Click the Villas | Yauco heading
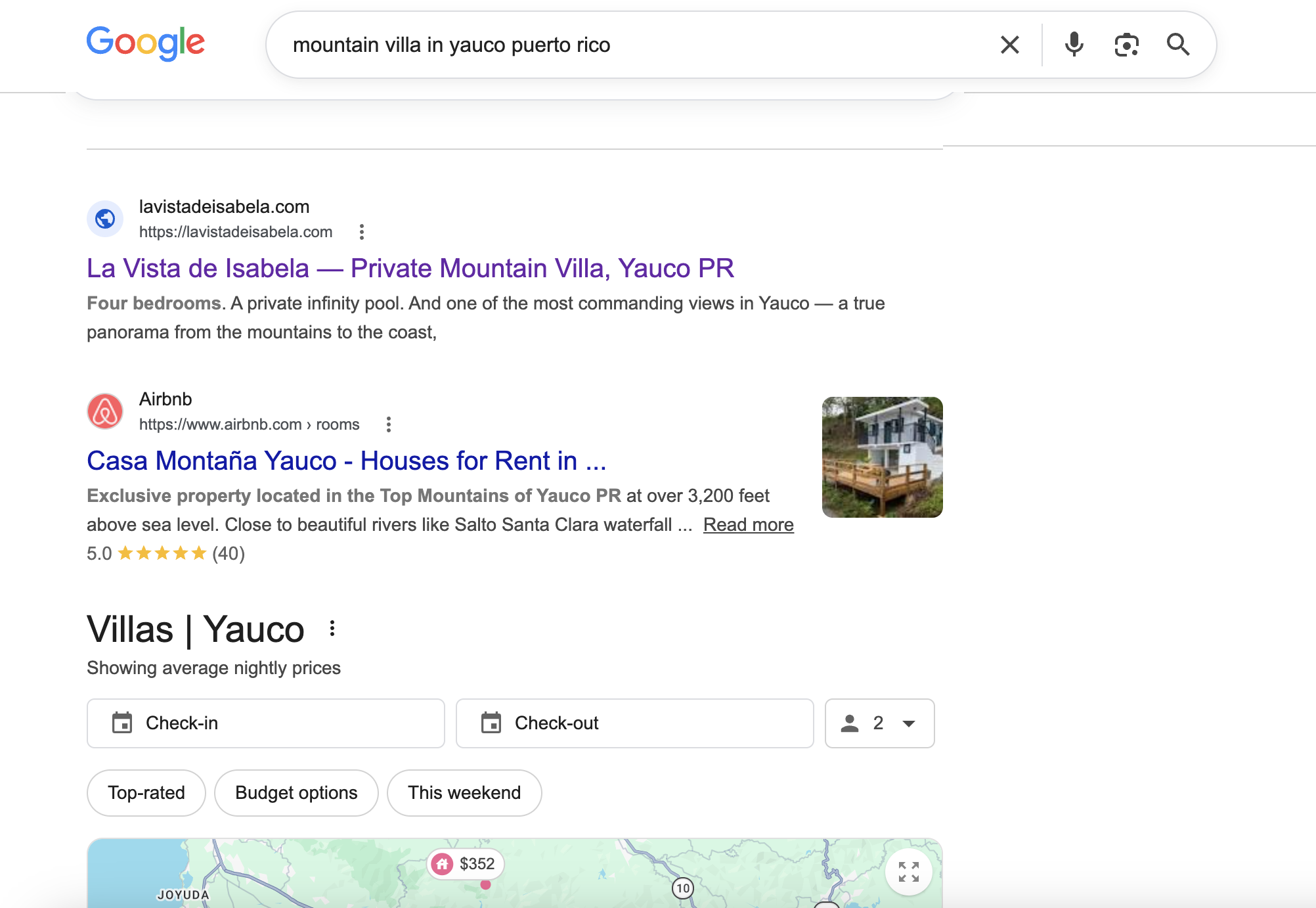Viewport: 1316px width, 908px height. (x=196, y=629)
